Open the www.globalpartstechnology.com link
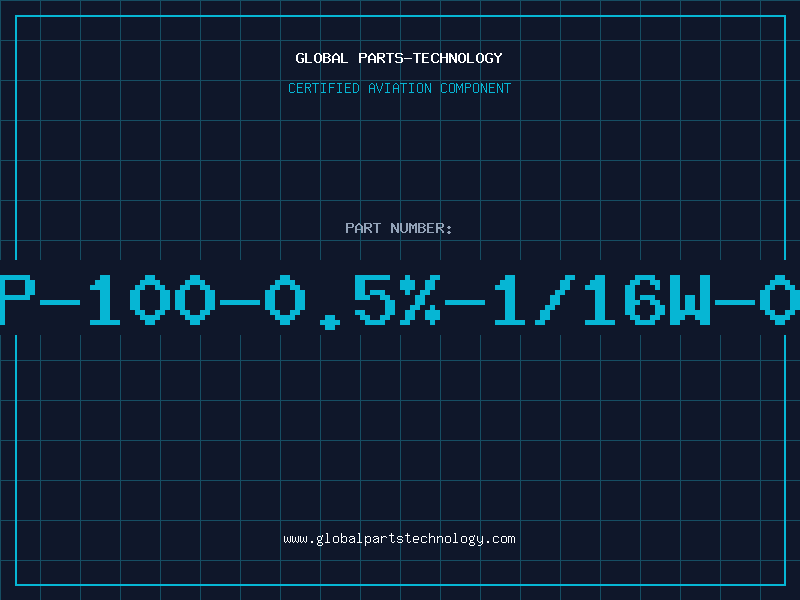This screenshot has width=800, height=600. tap(399, 539)
